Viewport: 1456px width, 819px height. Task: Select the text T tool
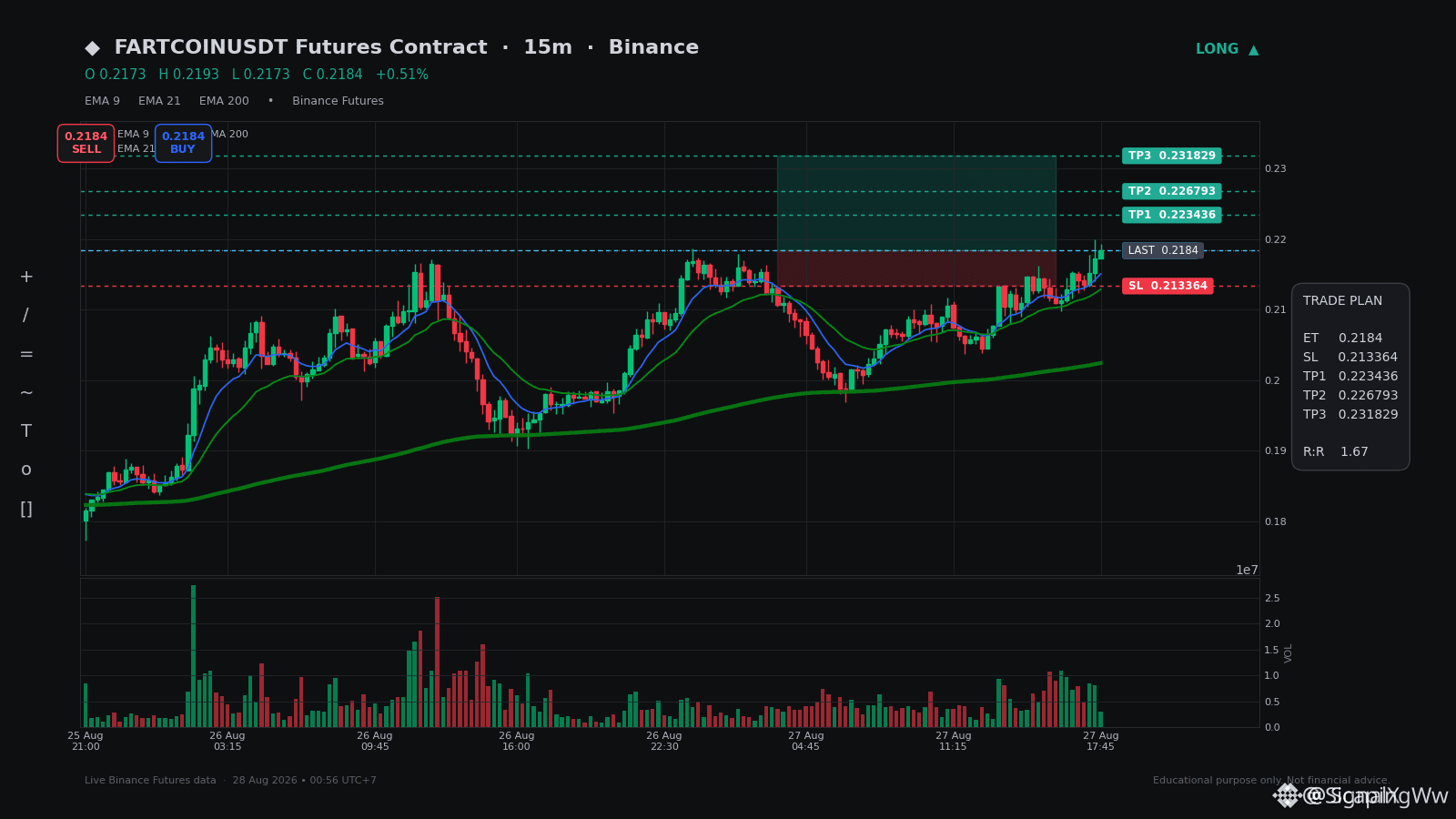(x=26, y=431)
